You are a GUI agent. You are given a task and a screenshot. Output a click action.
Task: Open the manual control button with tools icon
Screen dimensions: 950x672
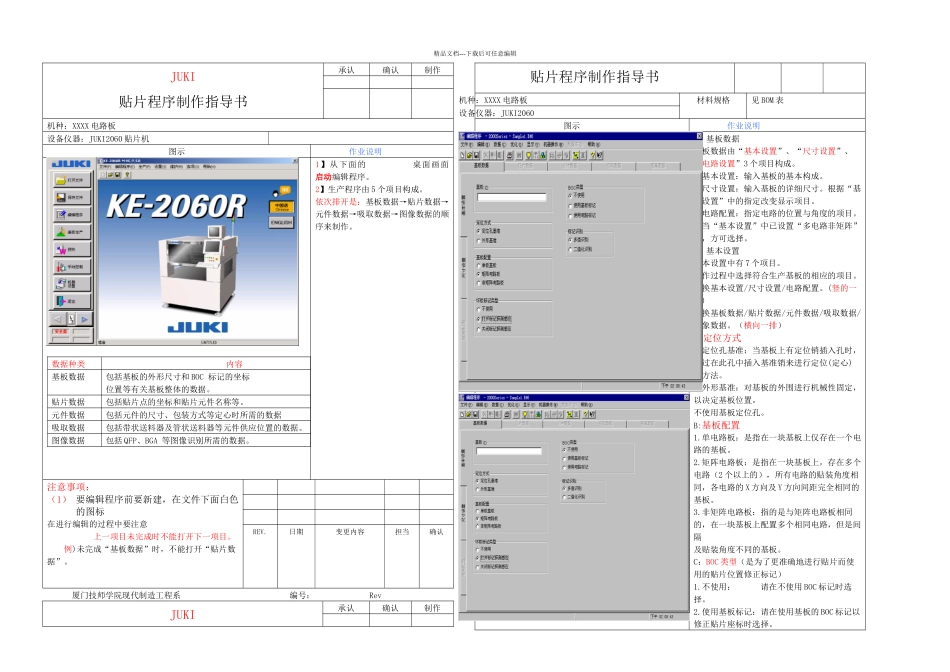tap(72, 267)
